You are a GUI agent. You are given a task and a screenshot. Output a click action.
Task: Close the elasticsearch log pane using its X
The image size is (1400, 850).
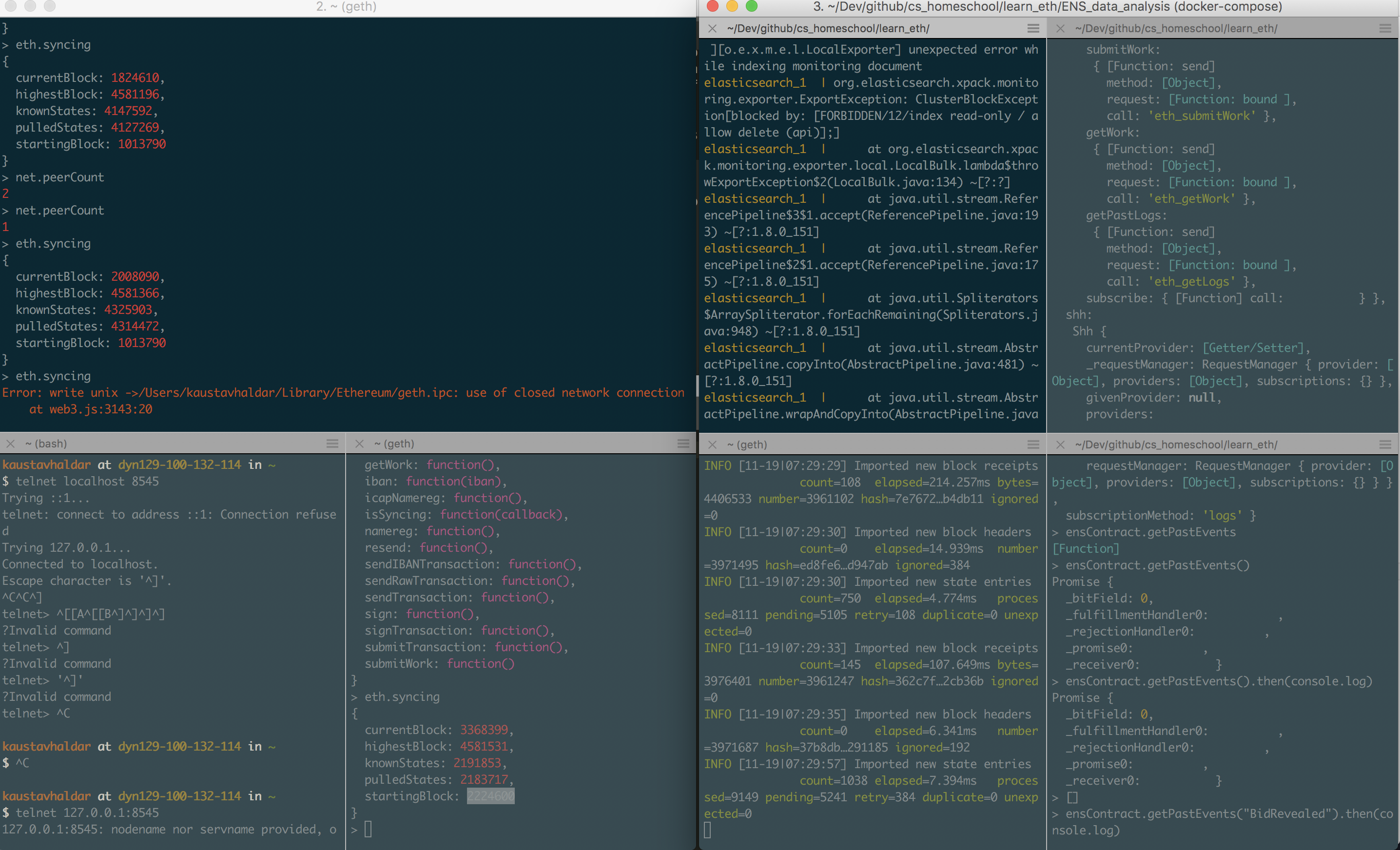pos(712,28)
